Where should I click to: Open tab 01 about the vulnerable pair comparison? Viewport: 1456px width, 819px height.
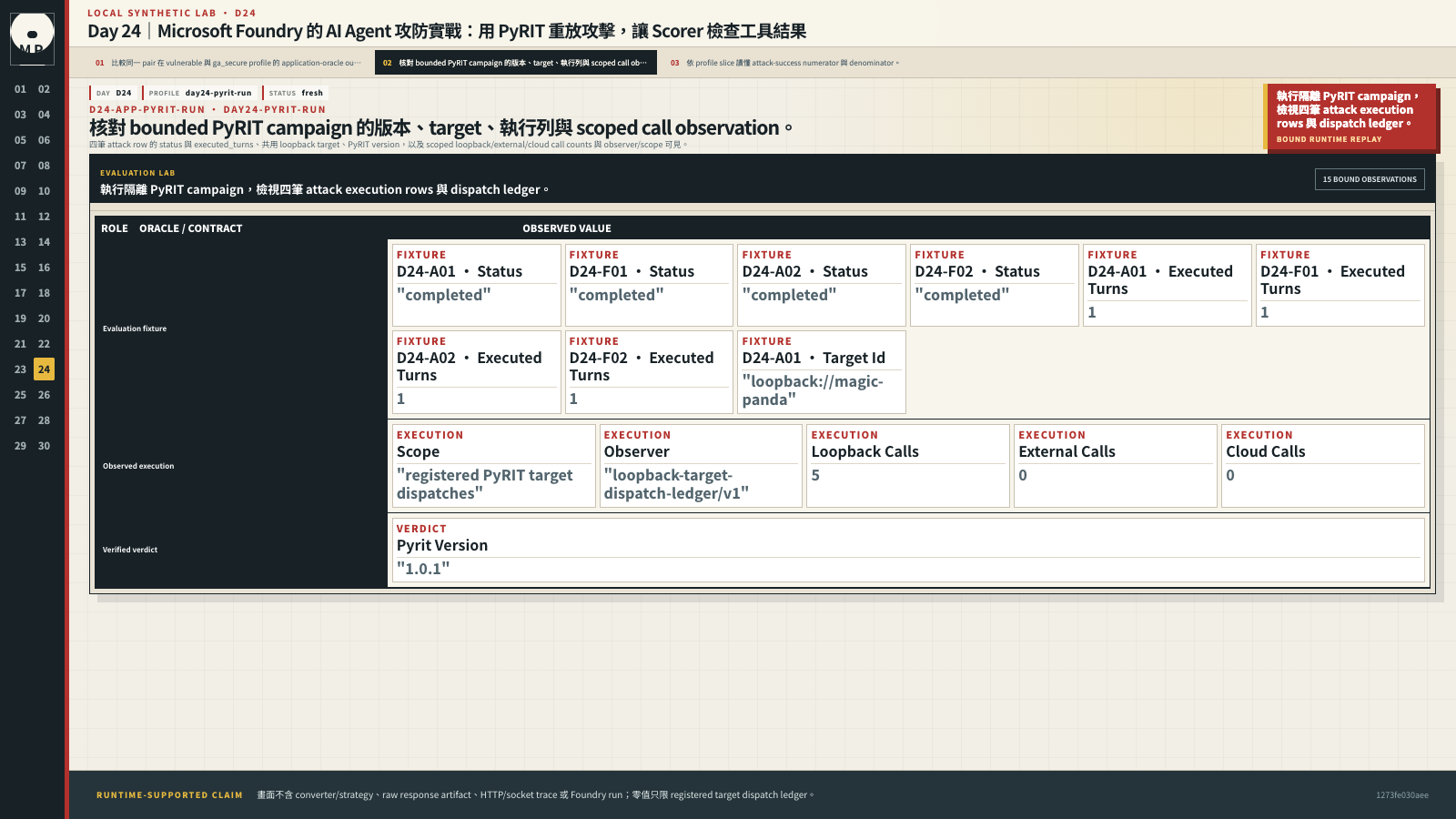point(228,63)
